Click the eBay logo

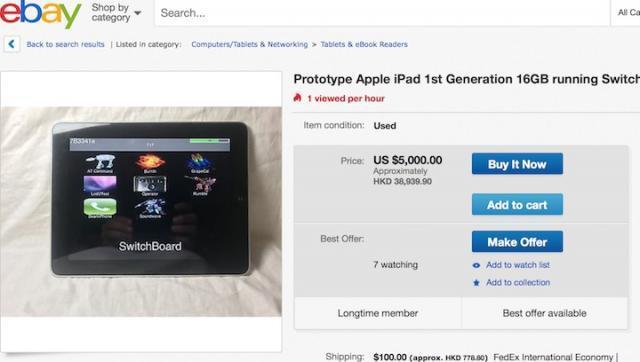40,13
